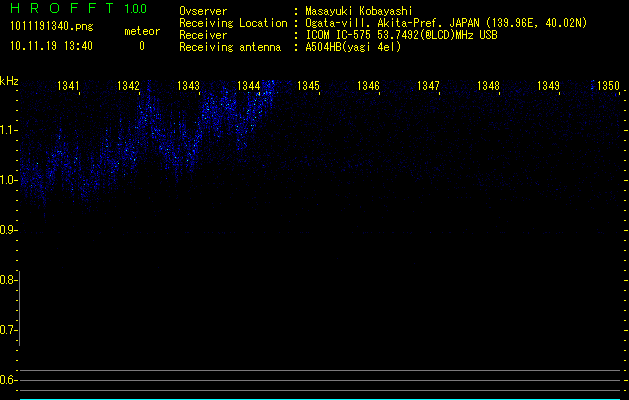The height and width of the screenshot is (400, 629).
Task: Click the 1350 time axis marker
Action: click(608, 85)
